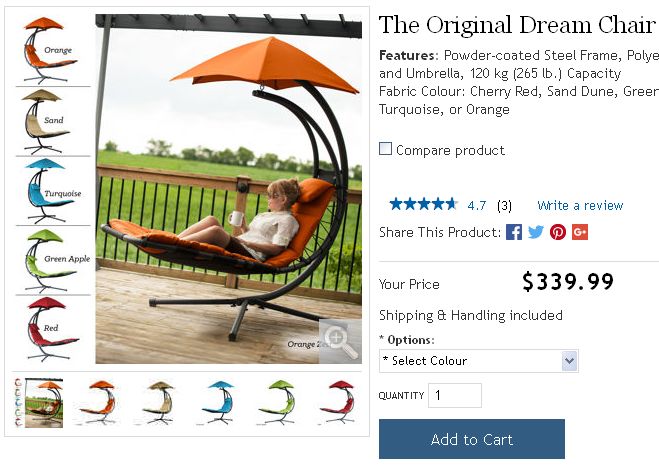Share product via Twitter icon
Viewport: 659px width, 467px height.
pyautogui.click(x=536, y=232)
